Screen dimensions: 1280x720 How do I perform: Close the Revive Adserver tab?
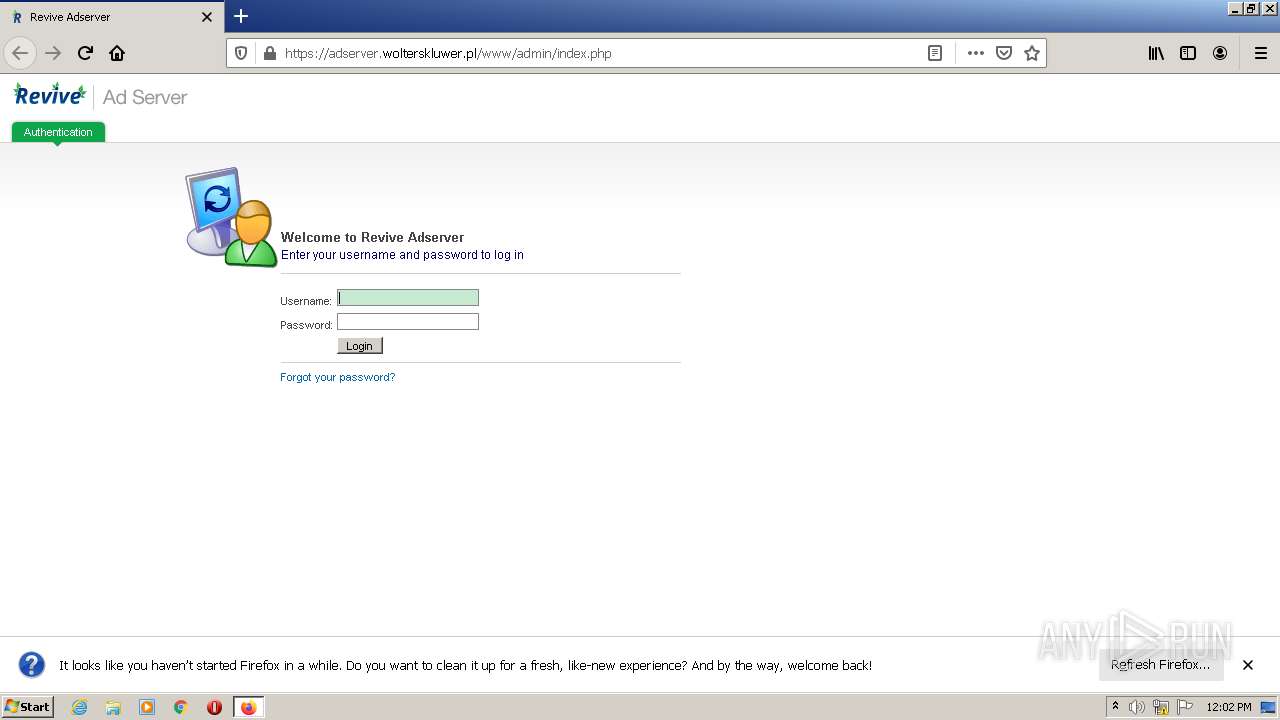tap(207, 17)
